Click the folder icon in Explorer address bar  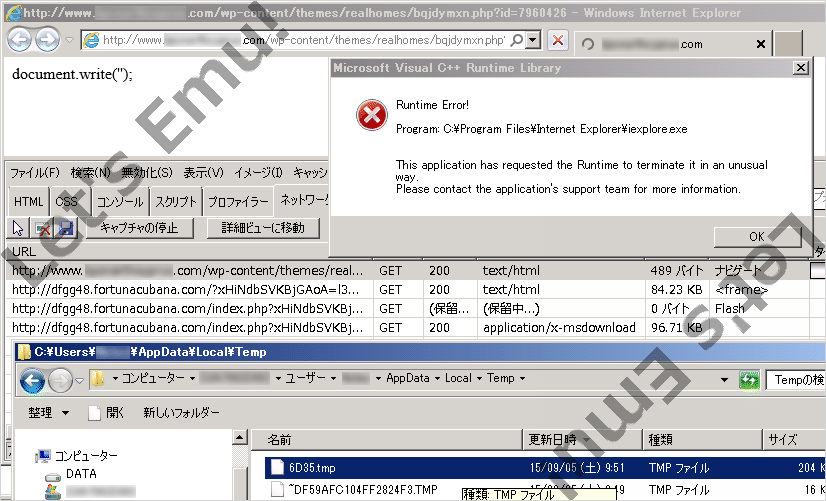coord(97,379)
